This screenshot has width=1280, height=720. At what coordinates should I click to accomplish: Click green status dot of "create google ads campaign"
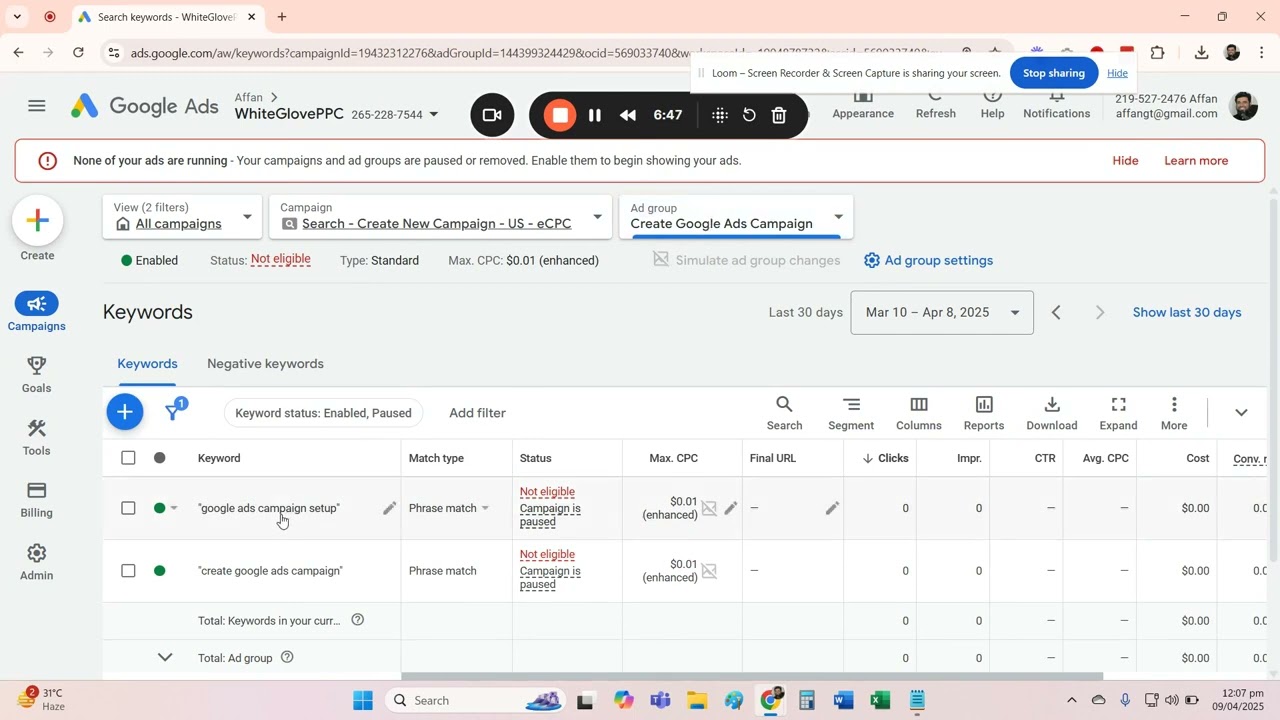coord(159,571)
